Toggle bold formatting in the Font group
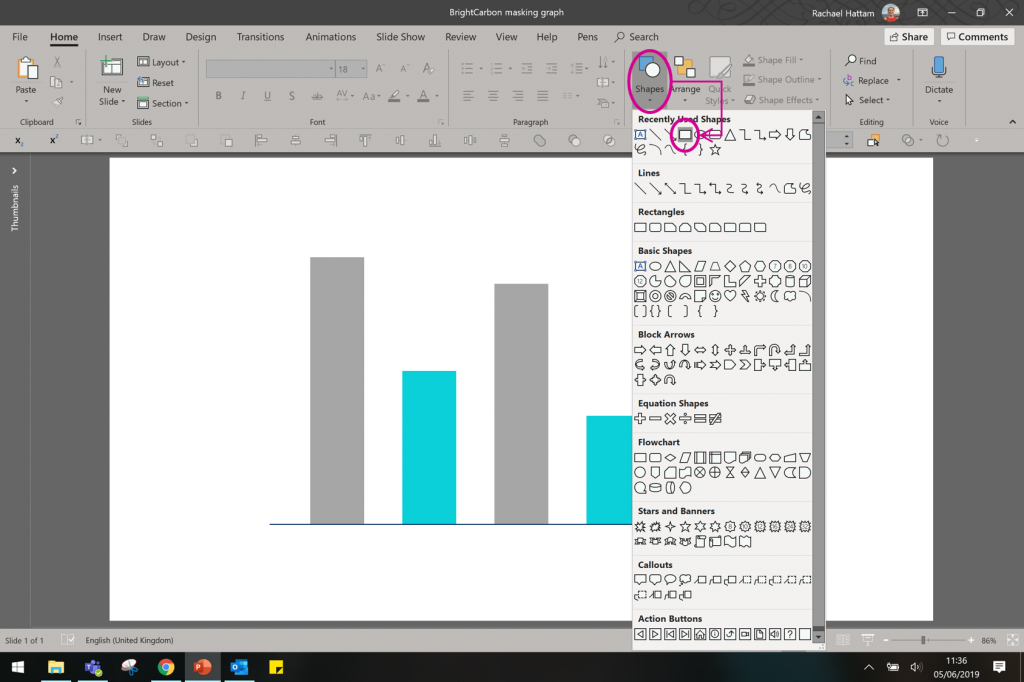Viewport: 1024px width, 682px height. 218,96
